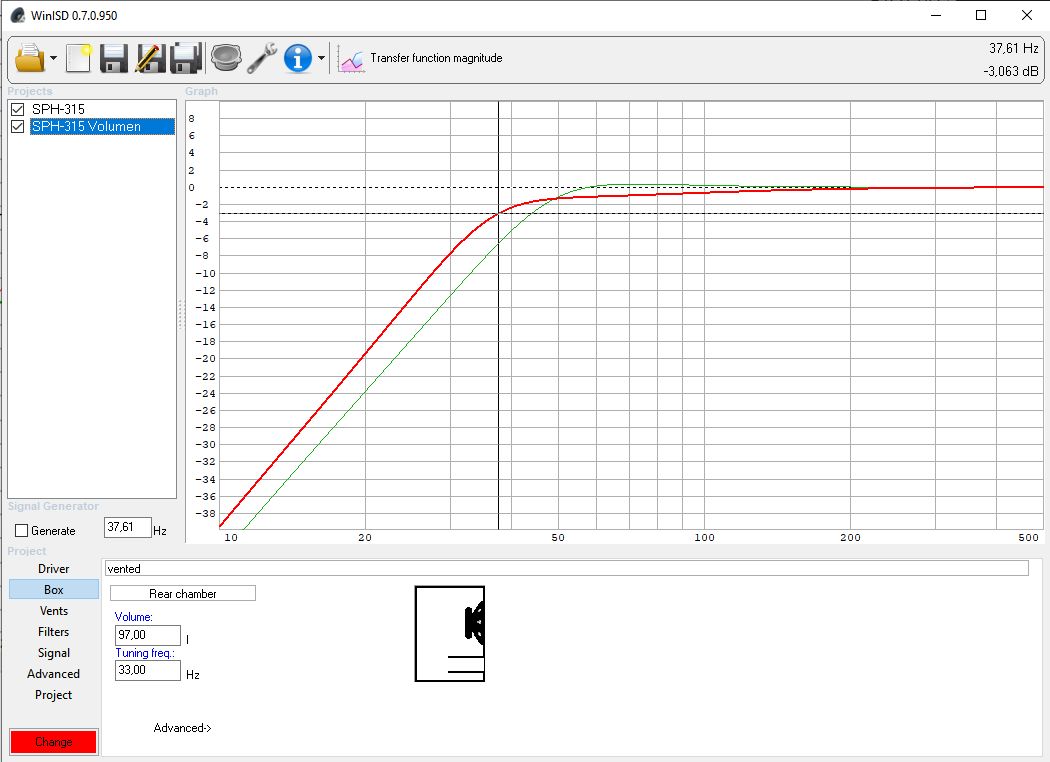Expand the Advanced-> box options

[x=182, y=728]
